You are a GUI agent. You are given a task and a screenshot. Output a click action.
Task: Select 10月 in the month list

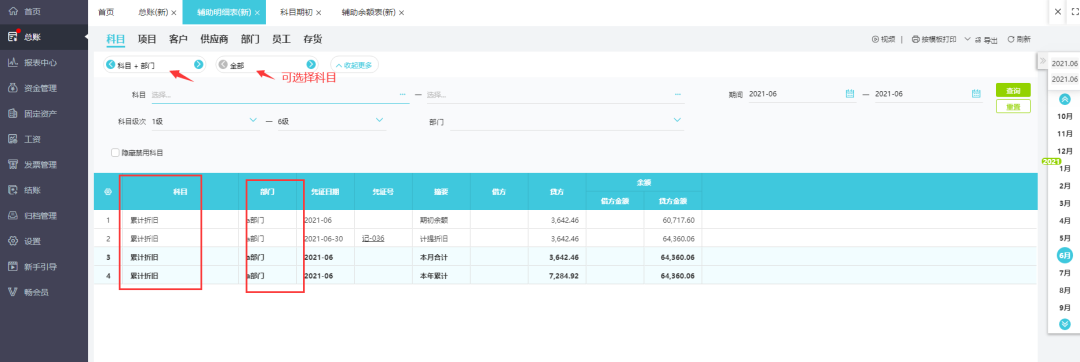pos(1065,116)
